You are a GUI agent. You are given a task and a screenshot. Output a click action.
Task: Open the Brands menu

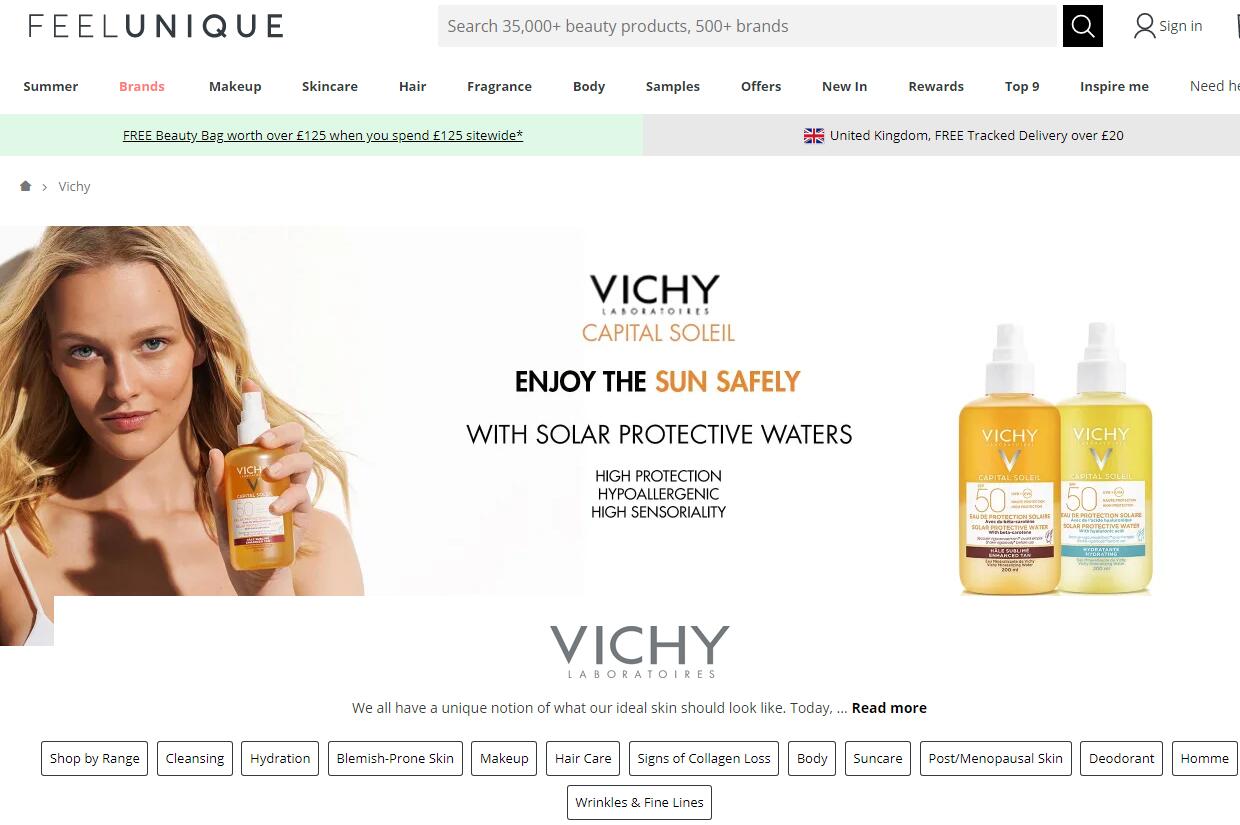(x=142, y=86)
